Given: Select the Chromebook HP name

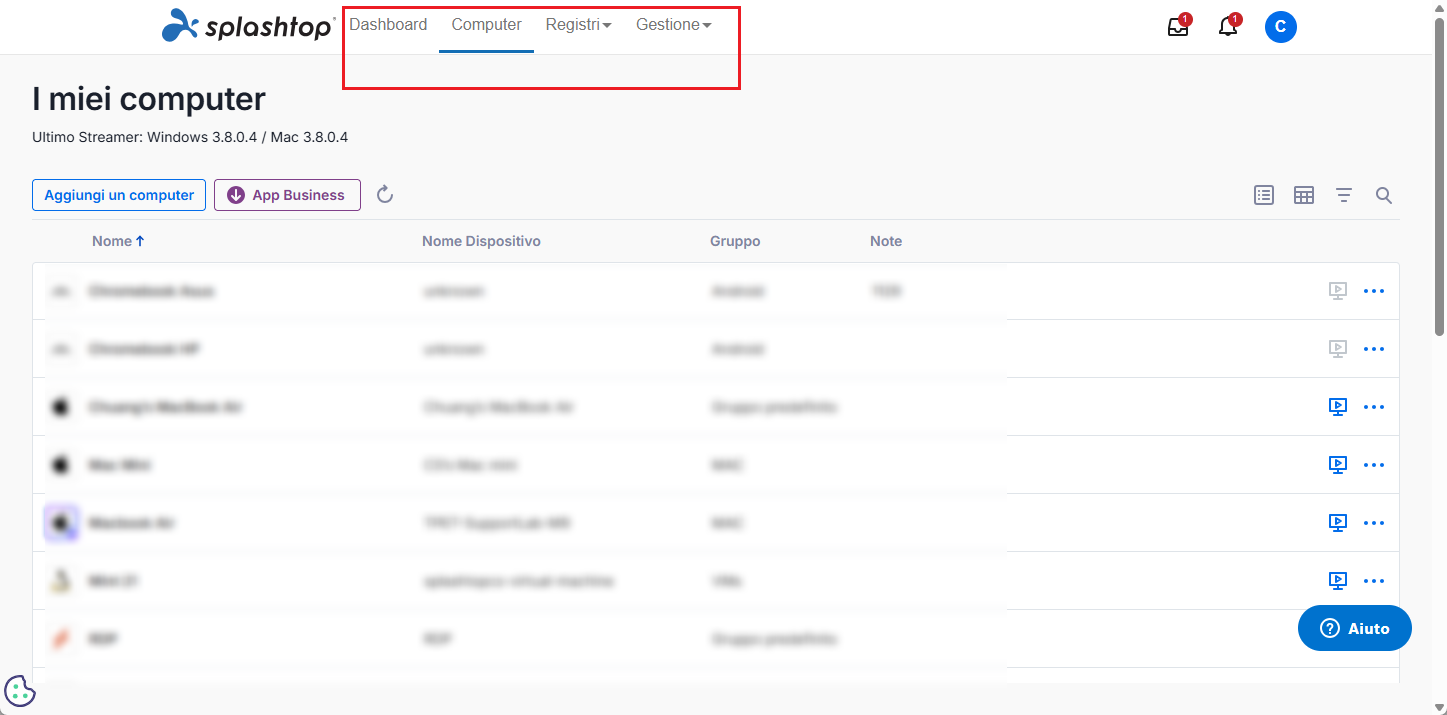Looking at the screenshot, I should point(144,349).
